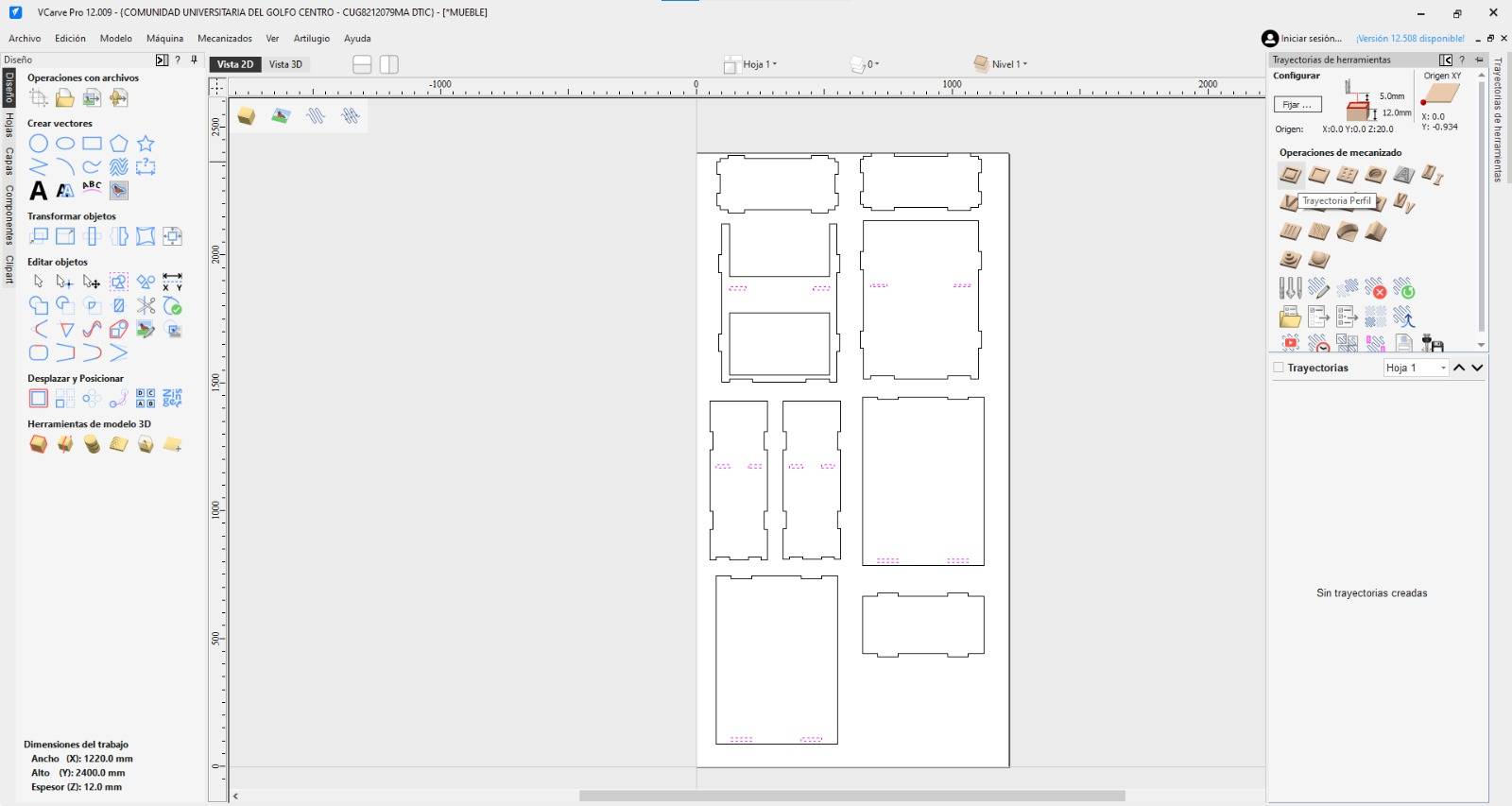Viewport: 1512px width, 806px height.
Task: Open the Pocket toolpath operation
Action: click(x=1319, y=175)
